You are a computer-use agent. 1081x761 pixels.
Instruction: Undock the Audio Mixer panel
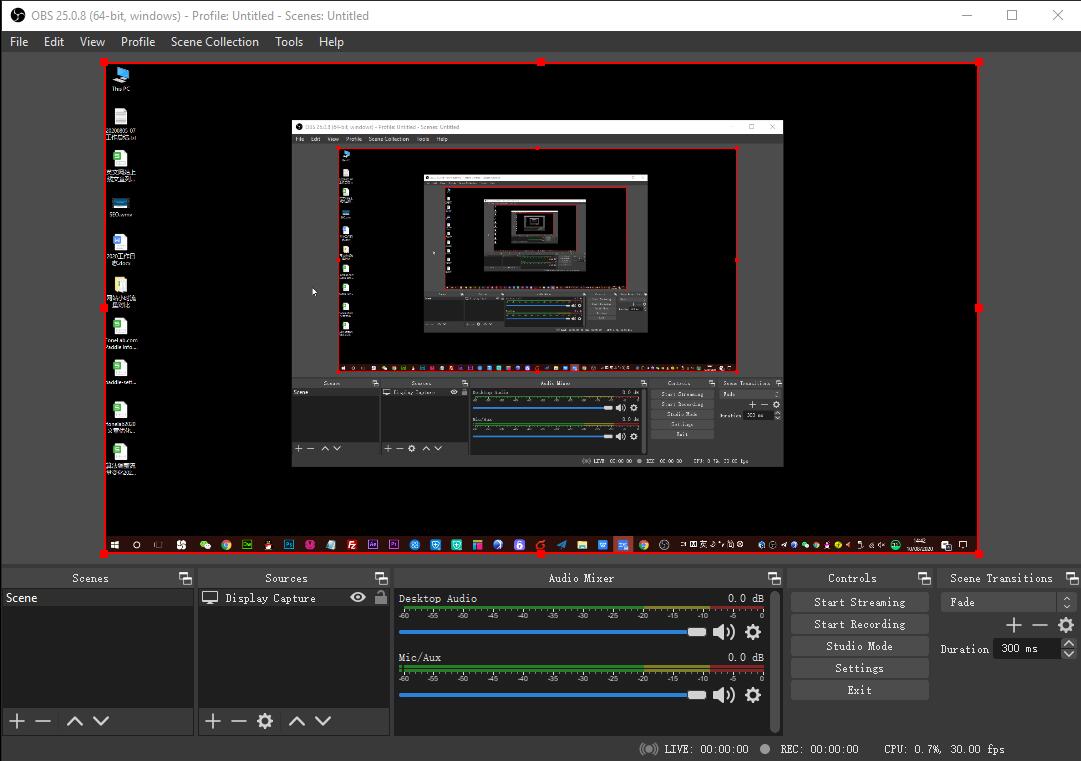774,578
